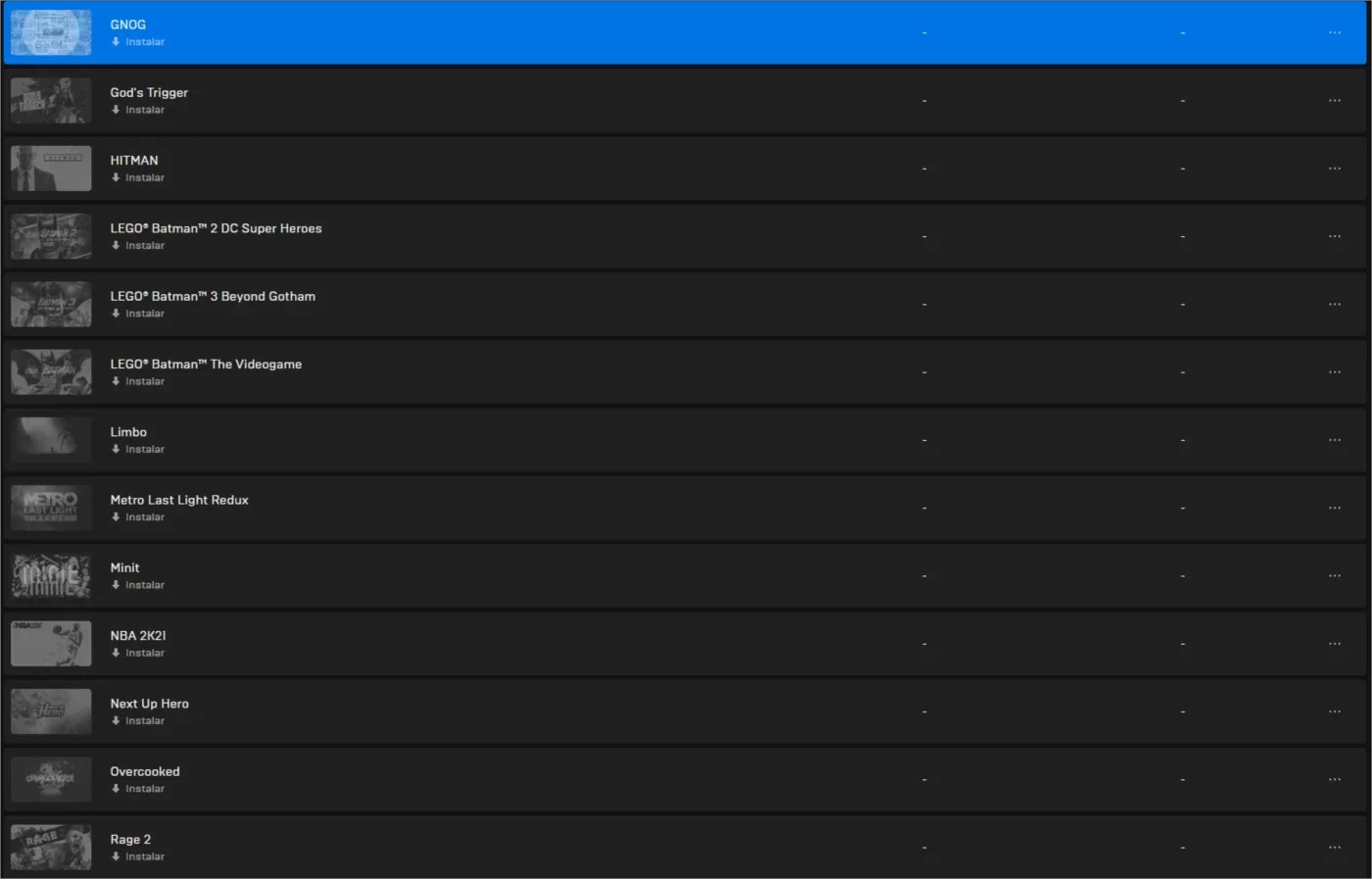Click Instalar under Limbo

[138, 449]
